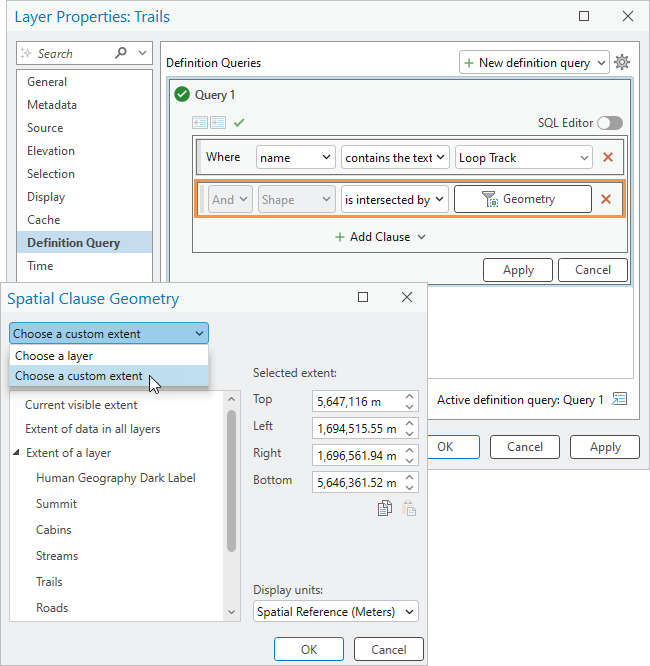Click the search magnifier icon
650x666 pixels.
pos(122,54)
